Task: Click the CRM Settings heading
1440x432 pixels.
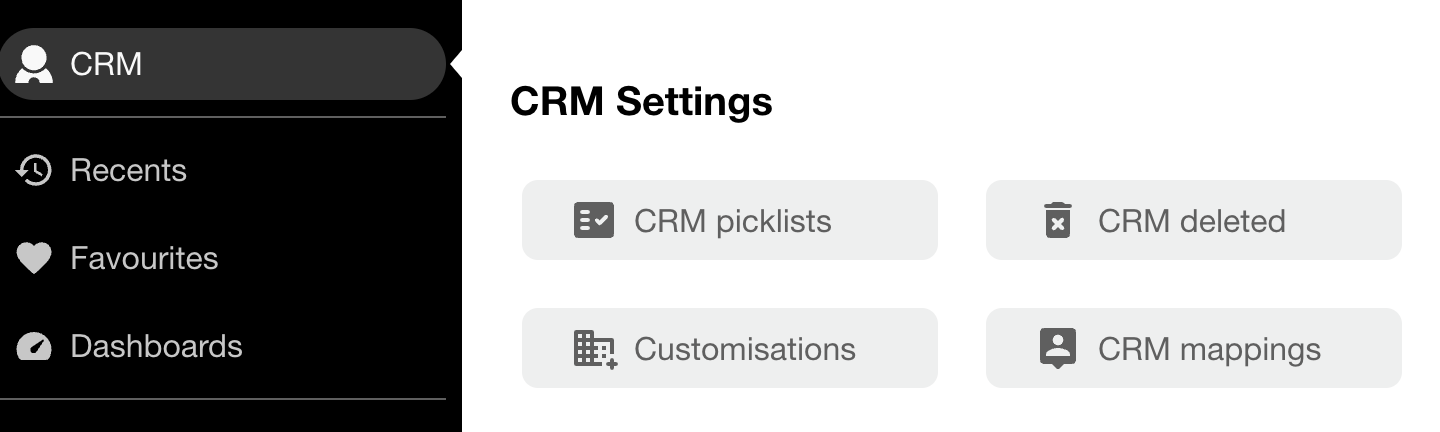Action: click(x=641, y=101)
